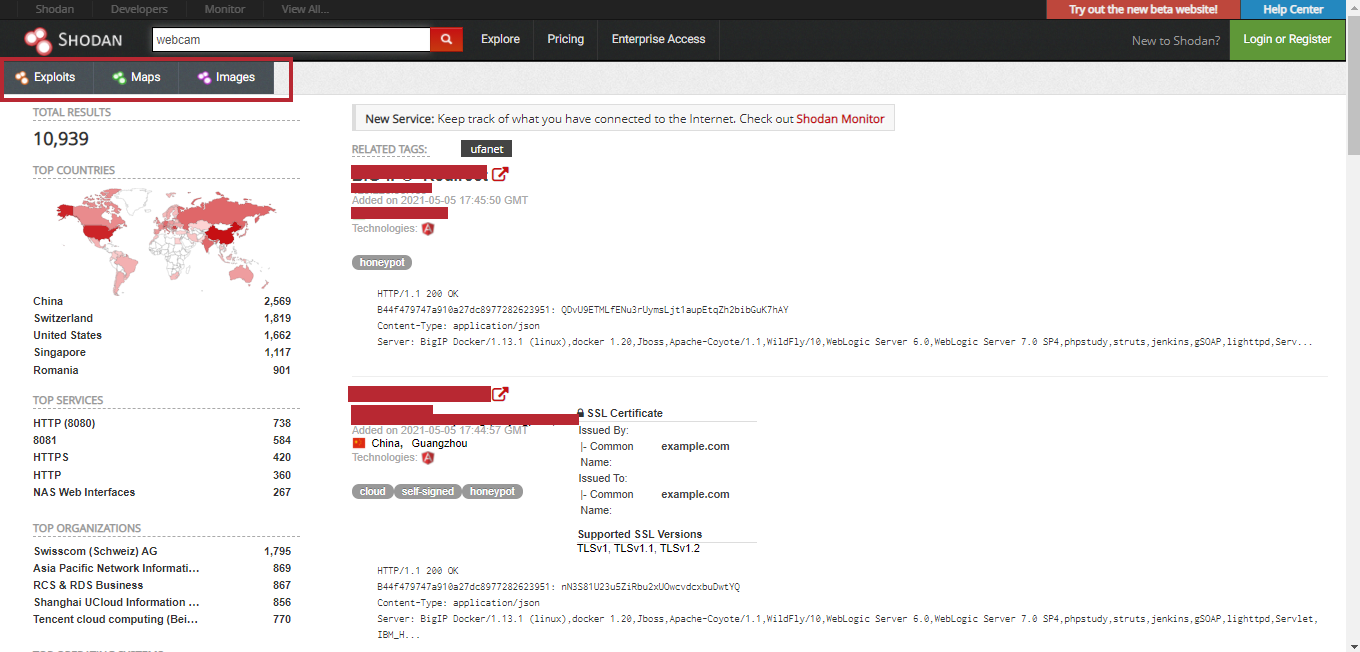Click Angular technology icon in Guangzhou result
Viewport: 1360px width, 652px height.
(428, 458)
